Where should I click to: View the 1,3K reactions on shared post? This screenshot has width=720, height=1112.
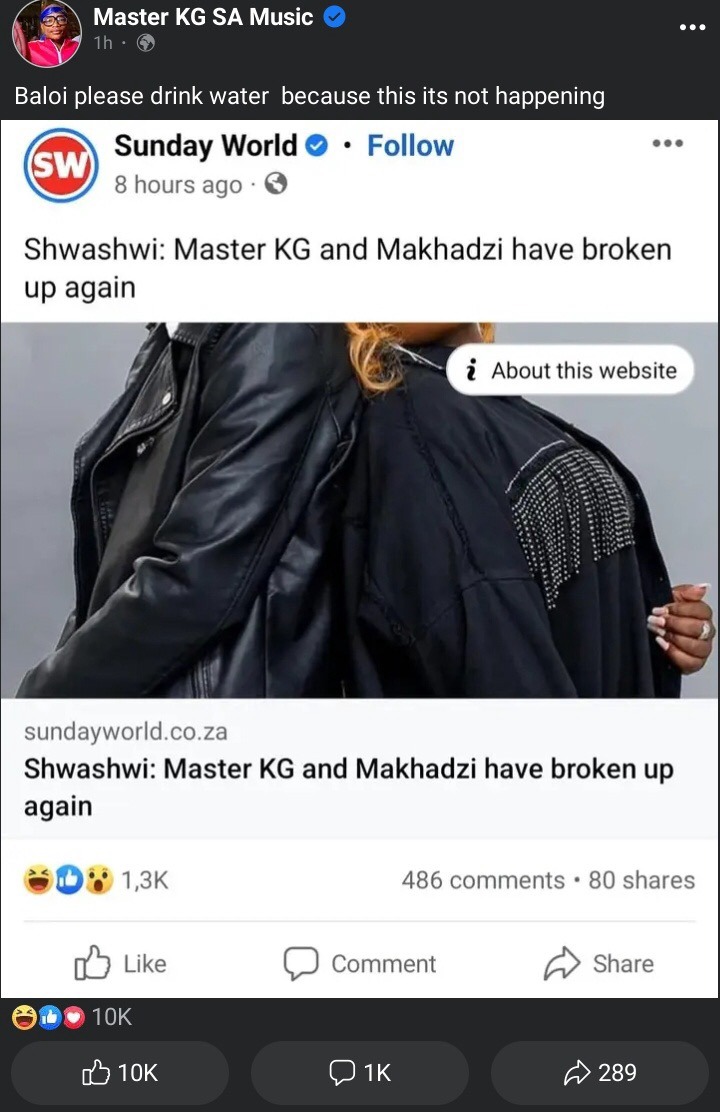coord(96,880)
